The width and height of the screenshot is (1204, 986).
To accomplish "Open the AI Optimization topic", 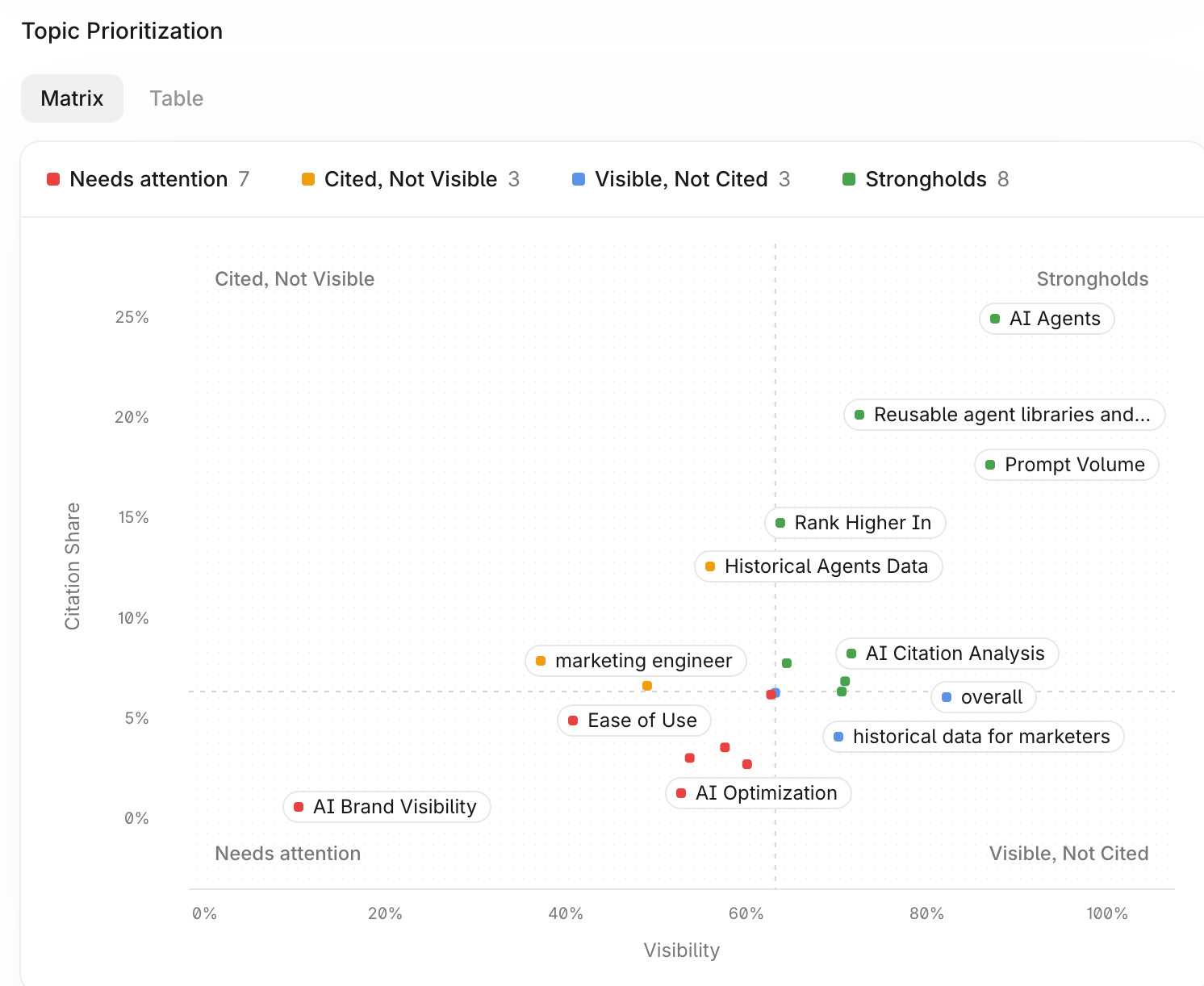I will (759, 793).
